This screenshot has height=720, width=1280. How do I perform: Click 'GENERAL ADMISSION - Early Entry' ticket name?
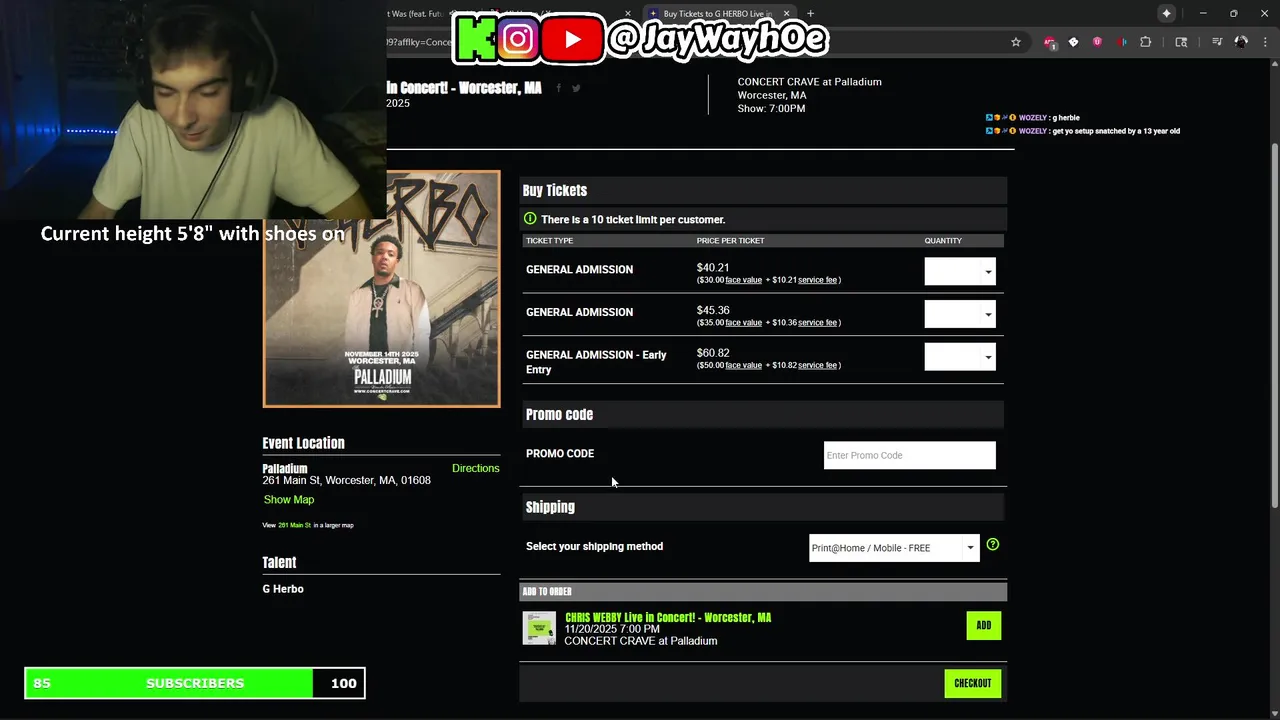click(596, 362)
